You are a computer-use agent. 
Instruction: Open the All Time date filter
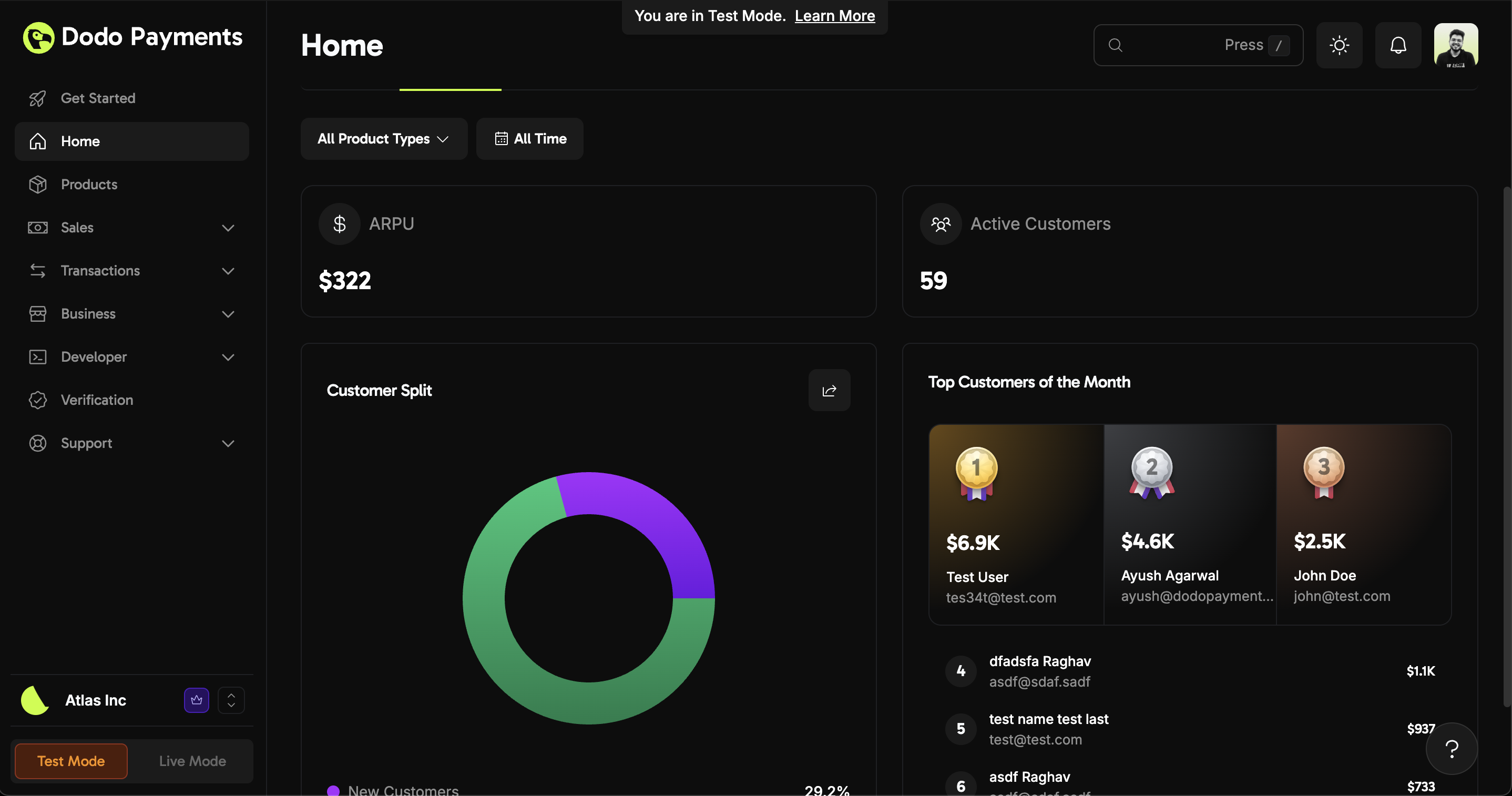529,138
